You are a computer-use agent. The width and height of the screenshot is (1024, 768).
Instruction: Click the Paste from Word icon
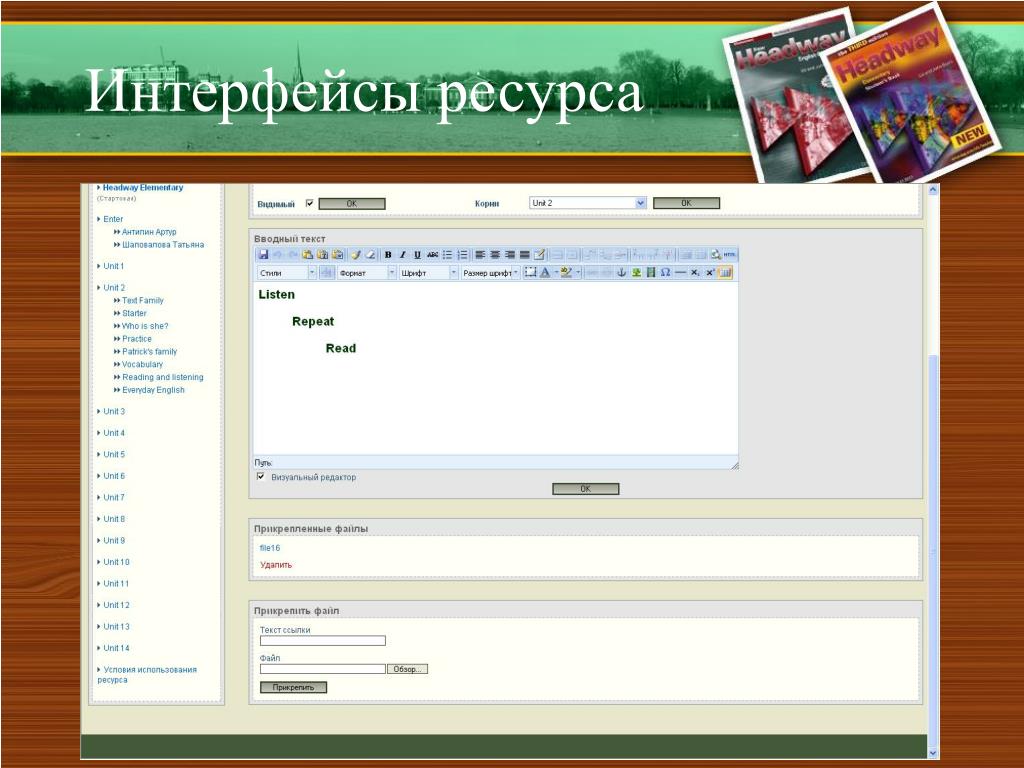click(337, 255)
